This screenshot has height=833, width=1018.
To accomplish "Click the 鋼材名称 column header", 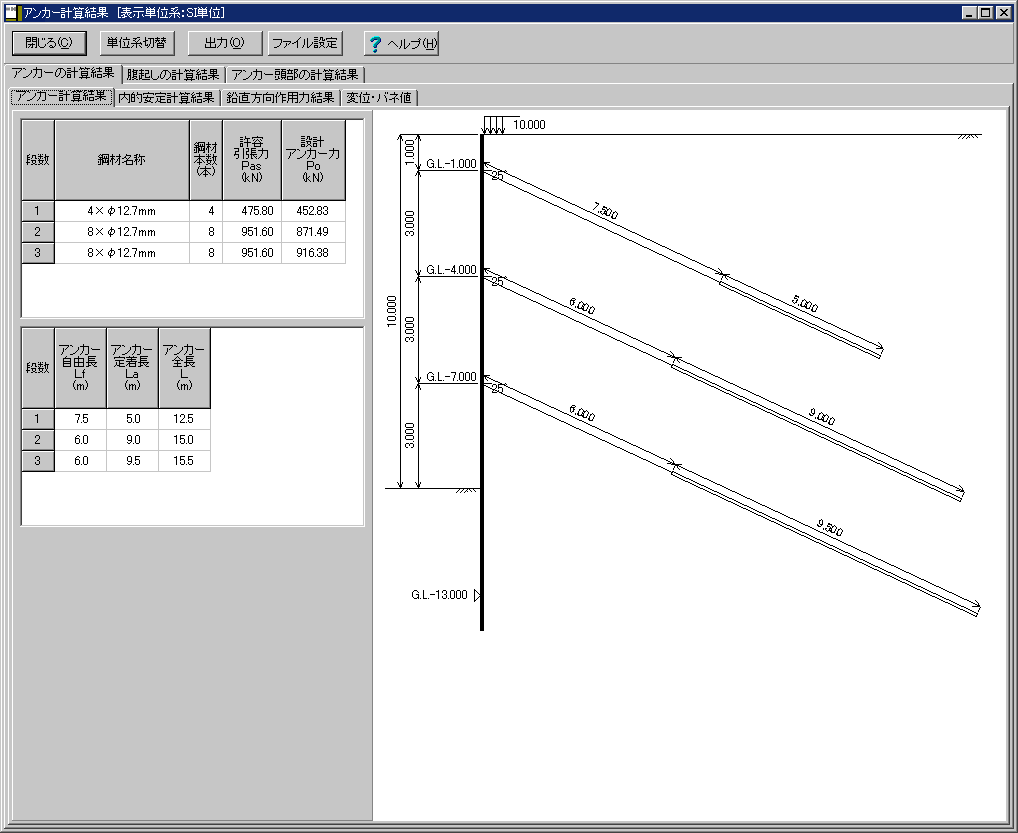I will [121, 160].
